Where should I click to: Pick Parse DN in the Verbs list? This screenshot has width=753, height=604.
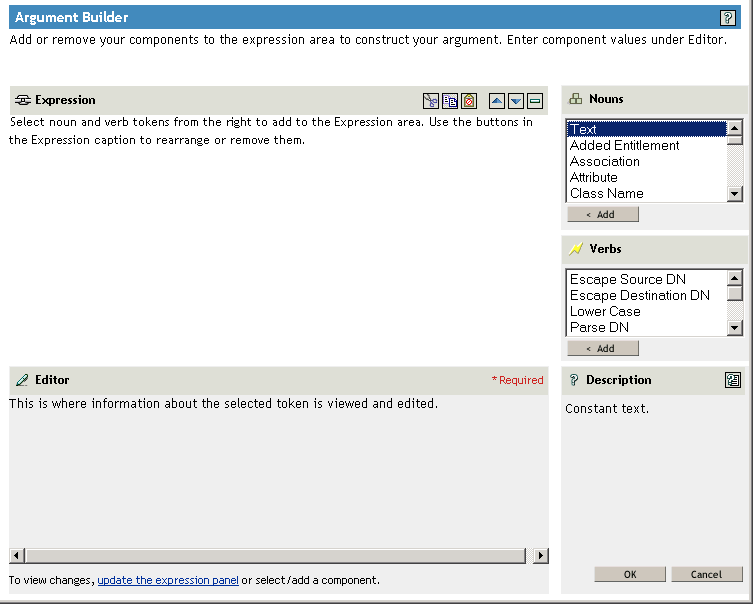point(646,327)
